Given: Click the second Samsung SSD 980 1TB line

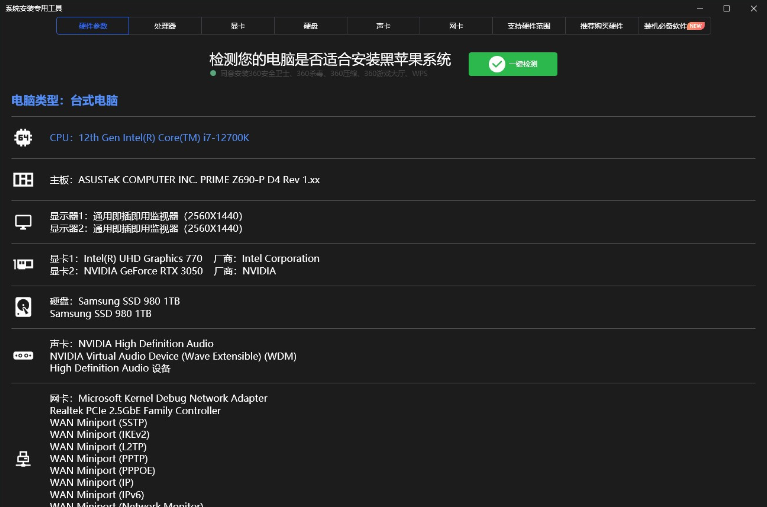Looking at the screenshot, I should [100, 314].
